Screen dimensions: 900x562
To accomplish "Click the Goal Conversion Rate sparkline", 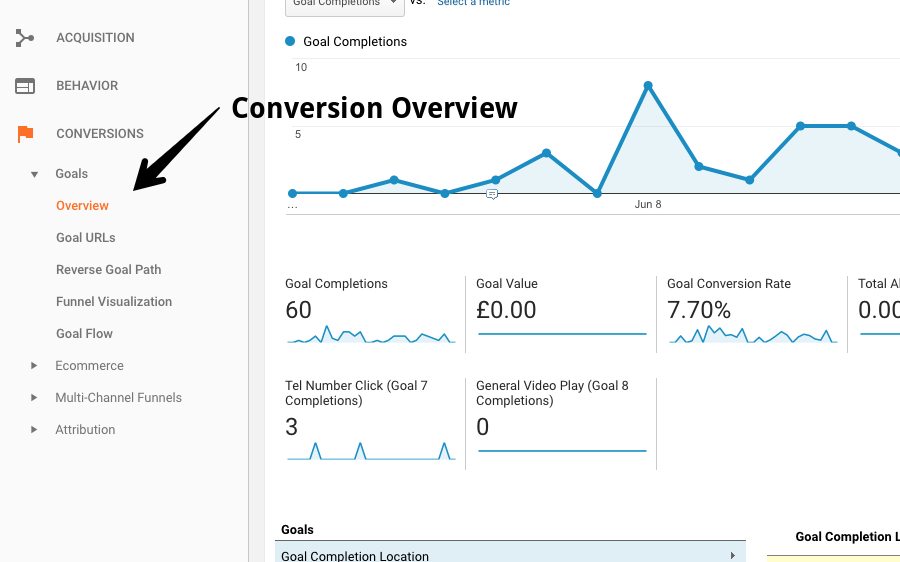I will 752,335.
